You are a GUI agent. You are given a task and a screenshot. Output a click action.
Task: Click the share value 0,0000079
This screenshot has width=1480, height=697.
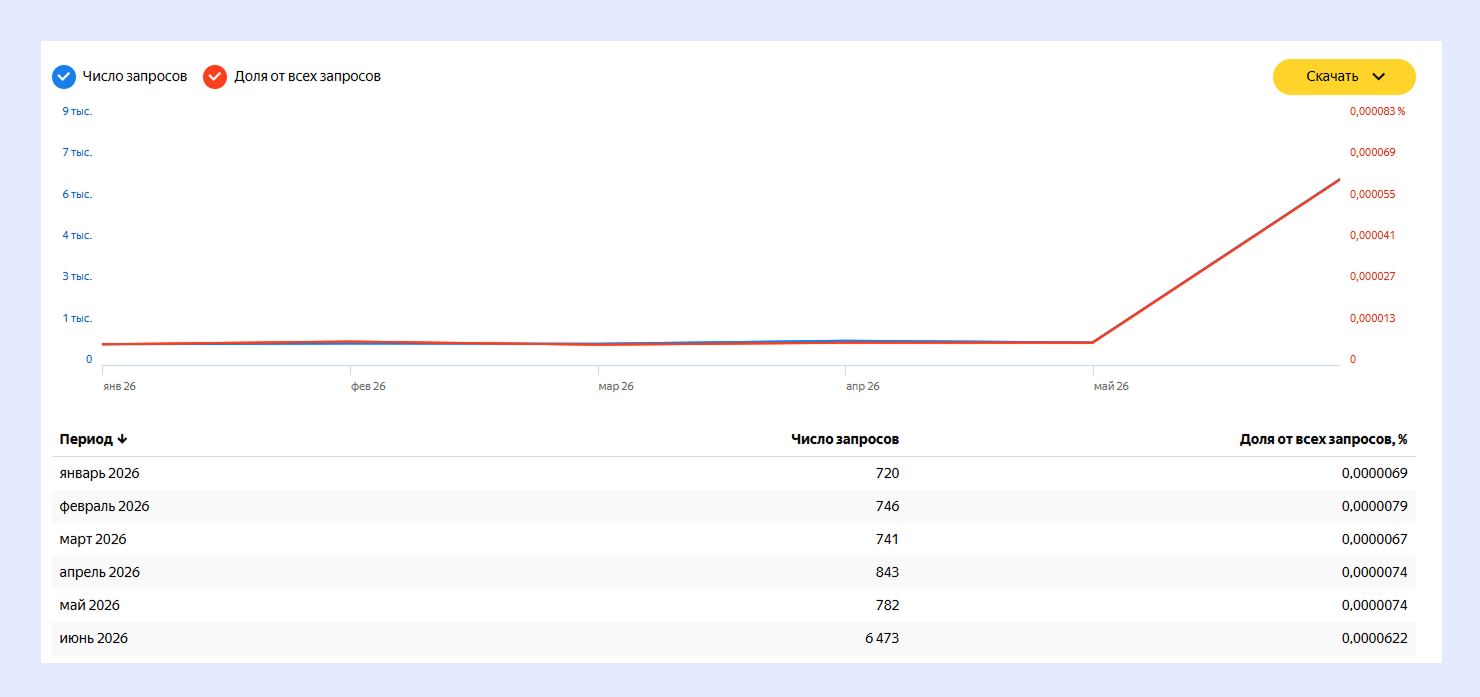[x=1374, y=506]
